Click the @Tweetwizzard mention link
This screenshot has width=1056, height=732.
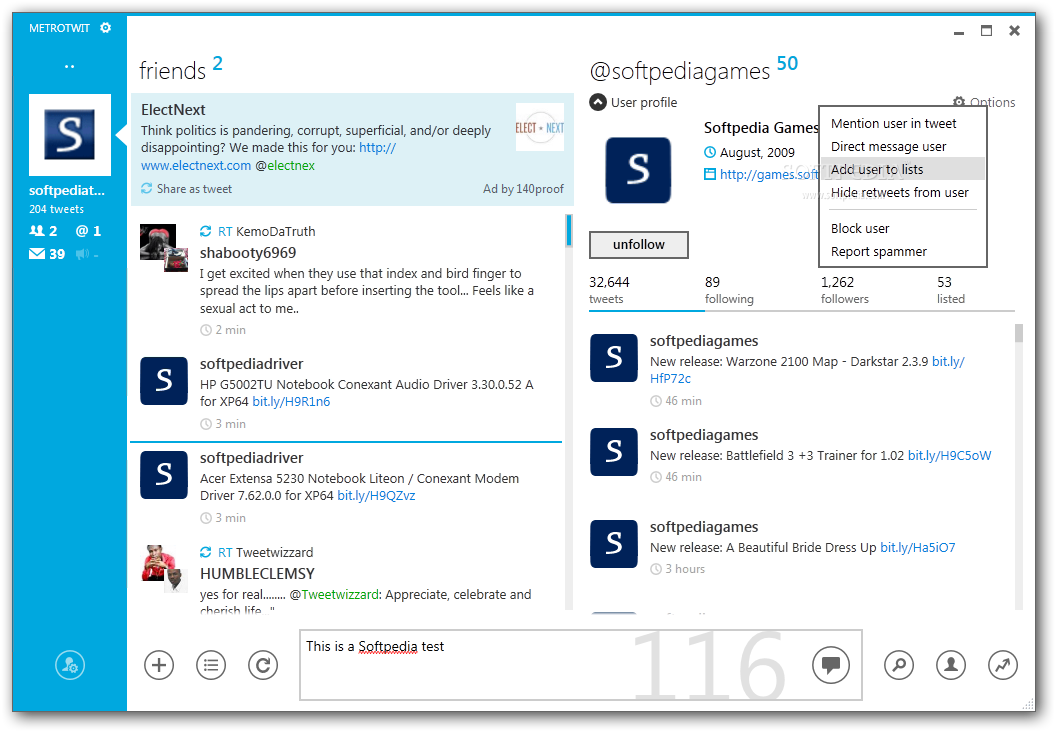(x=335, y=595)
